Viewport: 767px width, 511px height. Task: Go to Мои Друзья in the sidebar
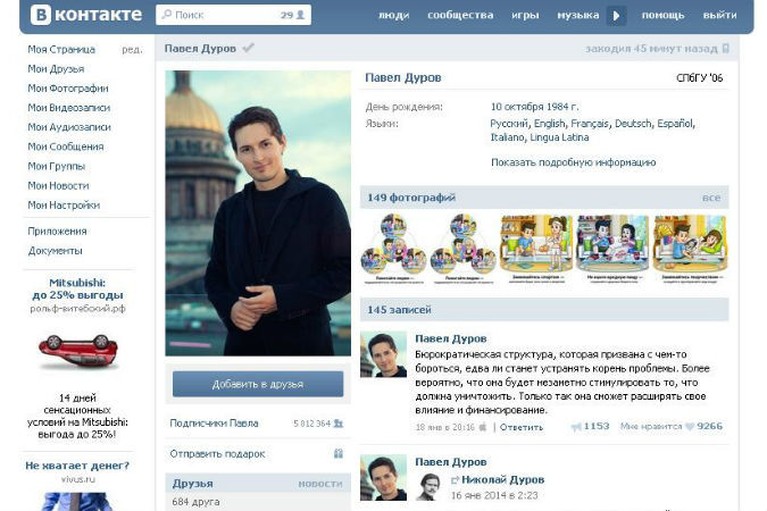click(x=56, y=68)
